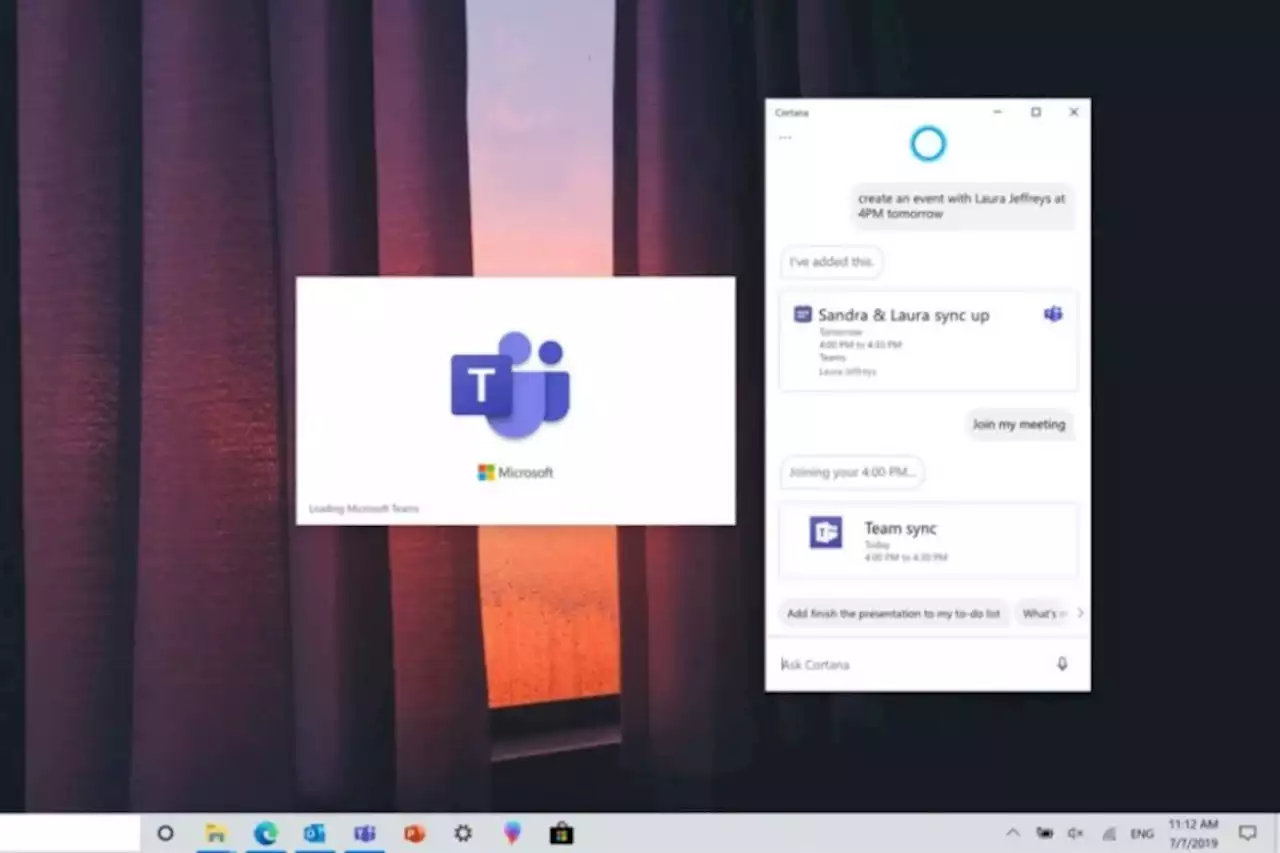Close the Cortana window
Image resolution: width=1280 pixels, height=853 pixels.
point(1074,112)
